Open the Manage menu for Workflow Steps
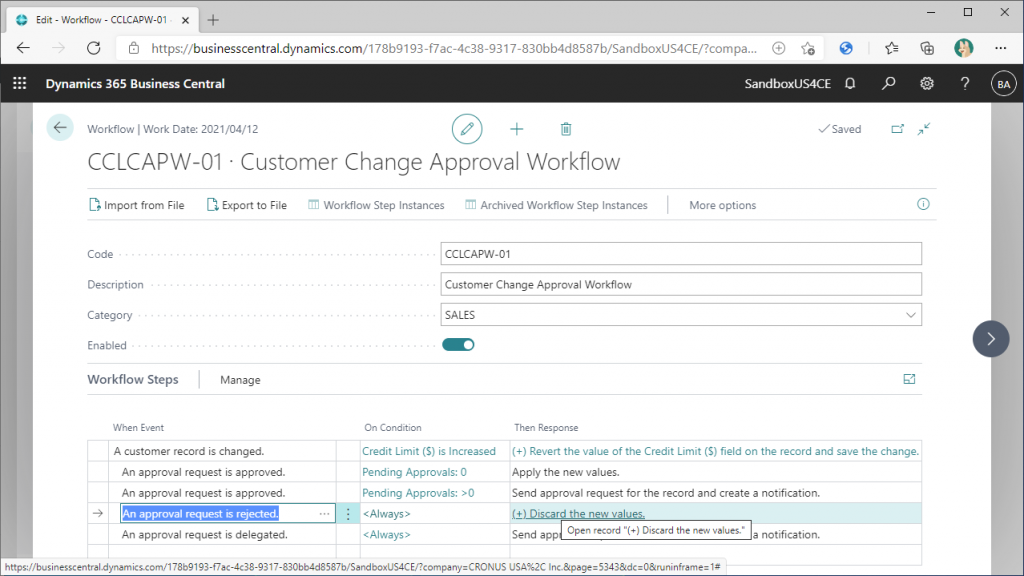1024x576 pixels. click(240, 380)
